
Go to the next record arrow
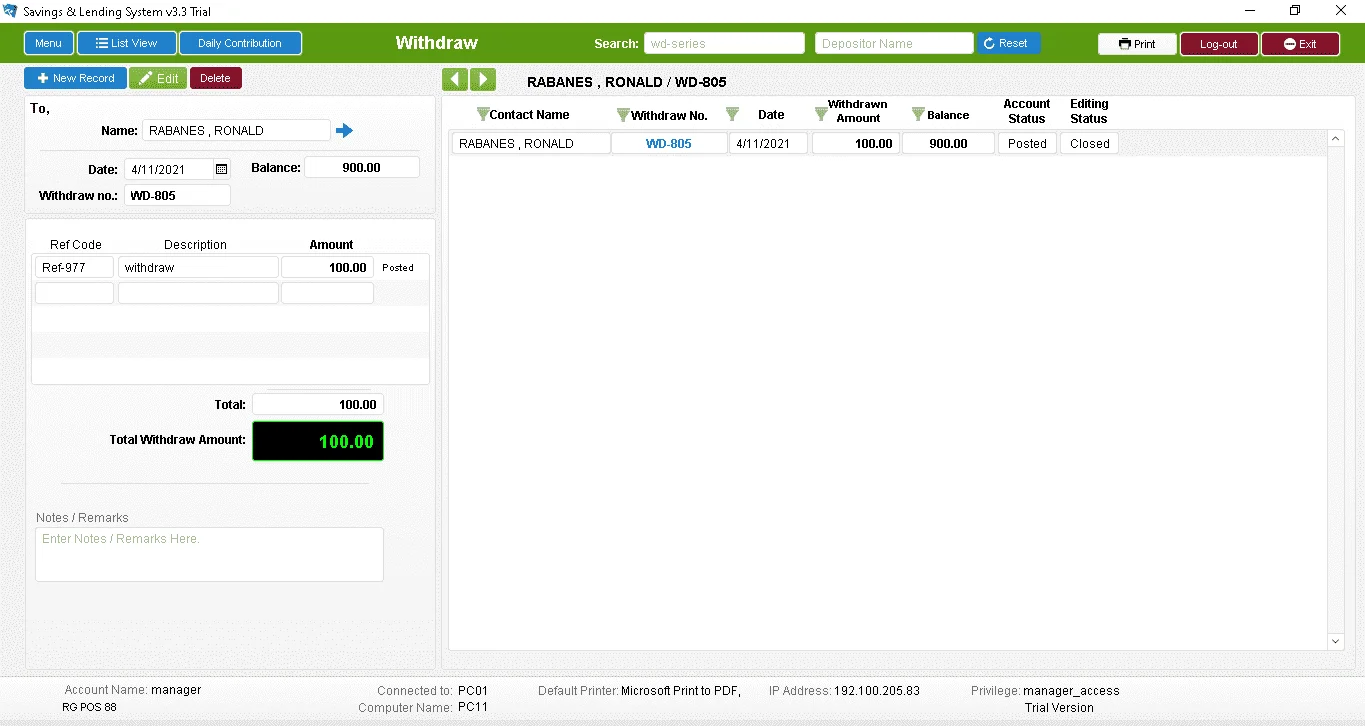(x=483, y=80)
